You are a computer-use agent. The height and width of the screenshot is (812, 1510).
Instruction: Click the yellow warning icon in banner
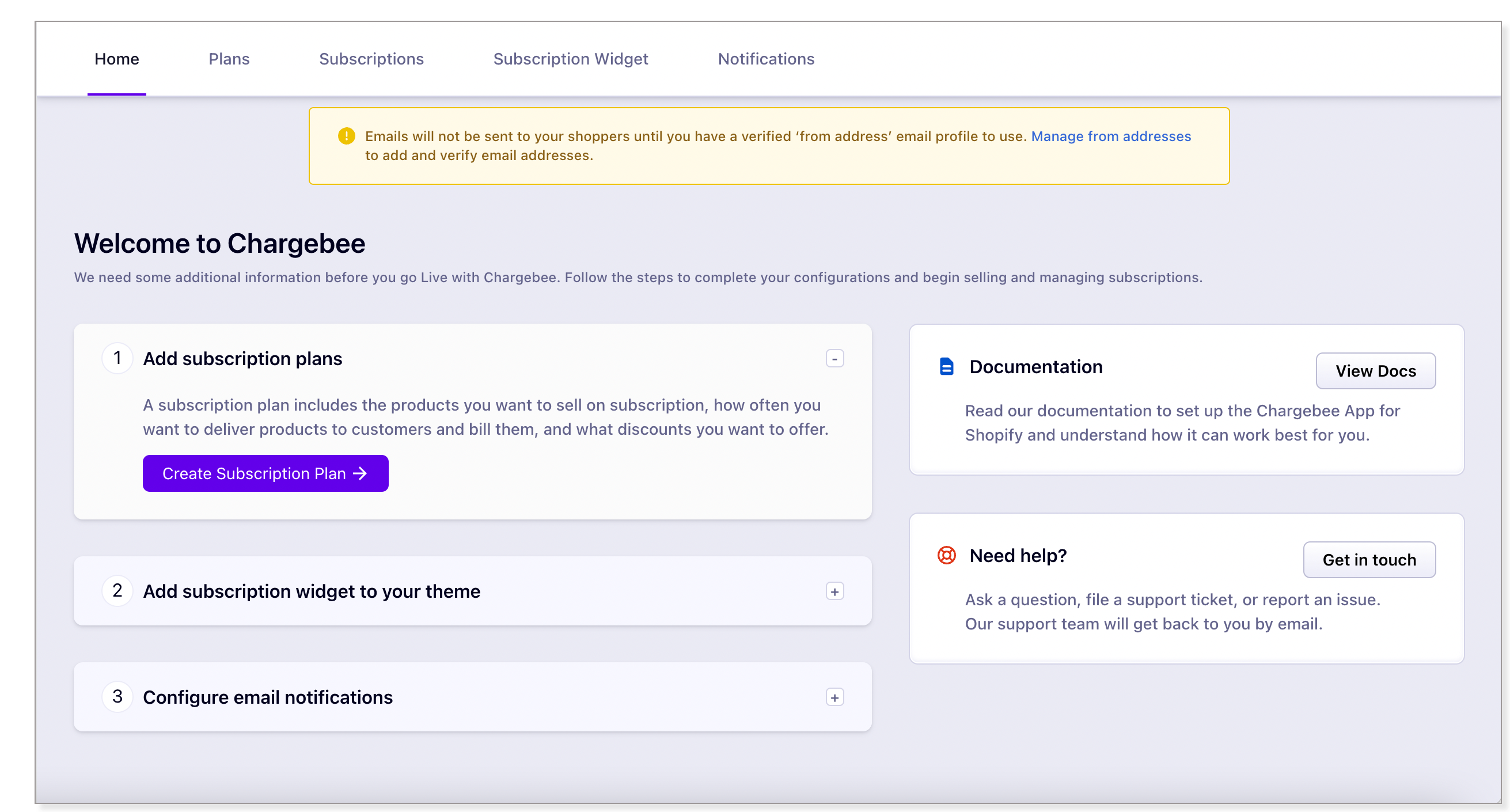coord(347,136)
